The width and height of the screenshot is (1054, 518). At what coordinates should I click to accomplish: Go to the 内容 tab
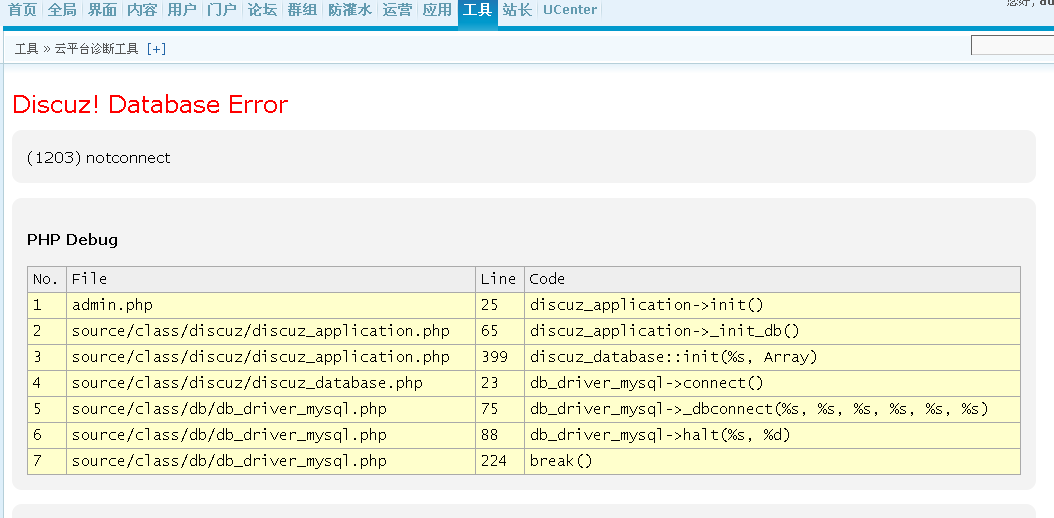(142, 10)
